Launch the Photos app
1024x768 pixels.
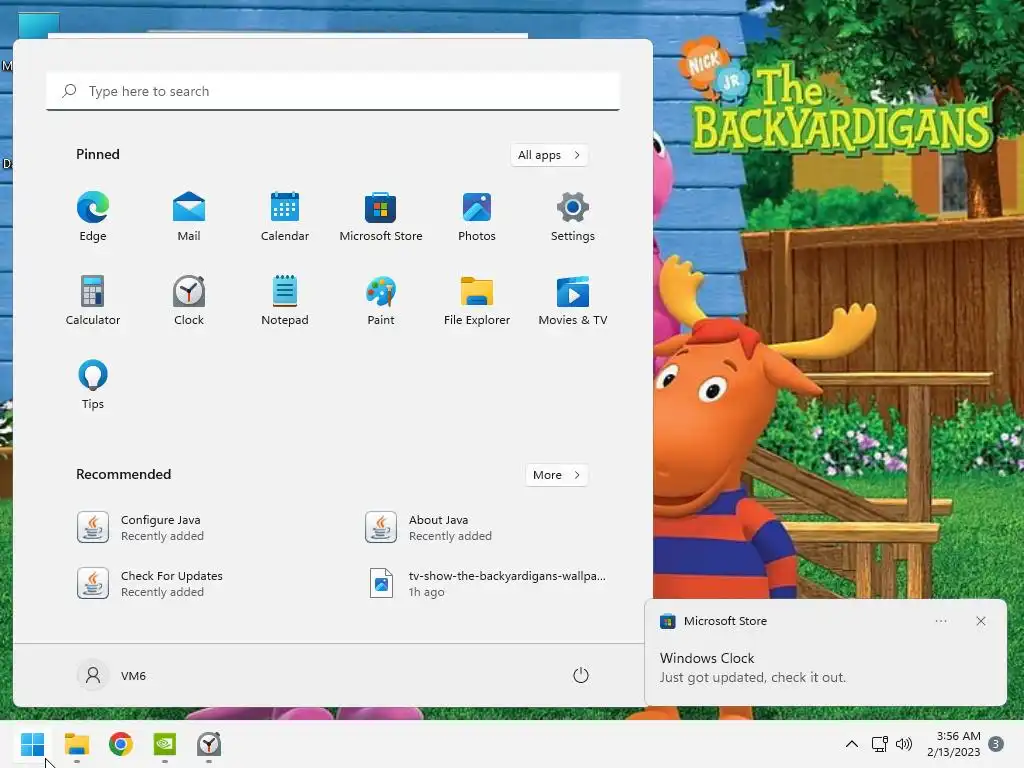tap(477, 217)
